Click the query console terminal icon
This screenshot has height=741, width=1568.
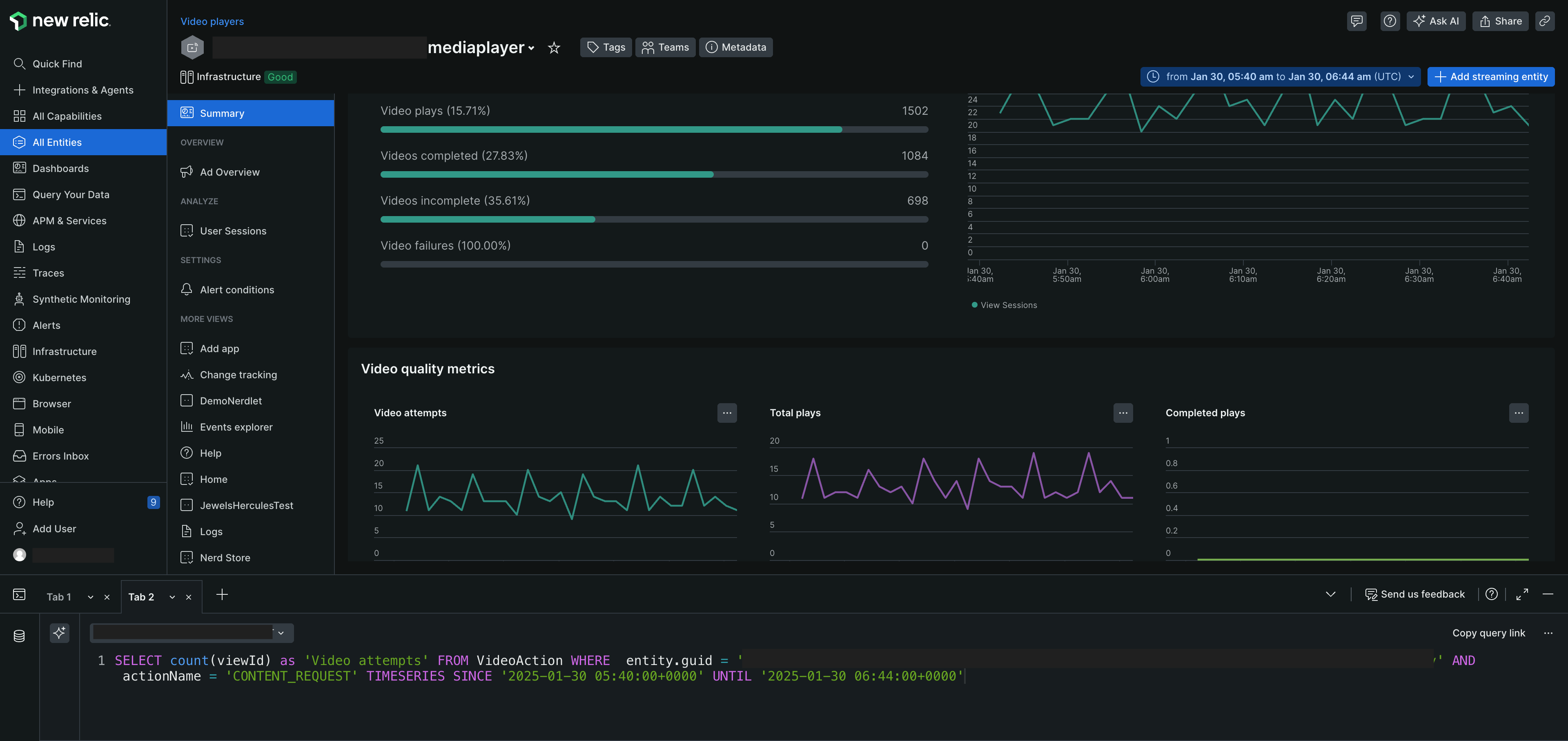(x=20, y=594)
